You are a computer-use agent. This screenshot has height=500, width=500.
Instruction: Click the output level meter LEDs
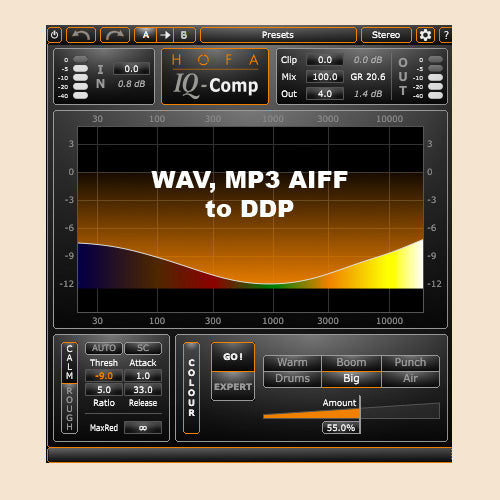(x=435, y=78)
